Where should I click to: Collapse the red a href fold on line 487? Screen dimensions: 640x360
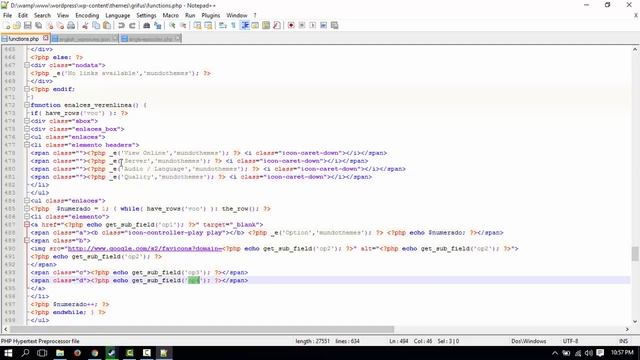coord(27,224)
